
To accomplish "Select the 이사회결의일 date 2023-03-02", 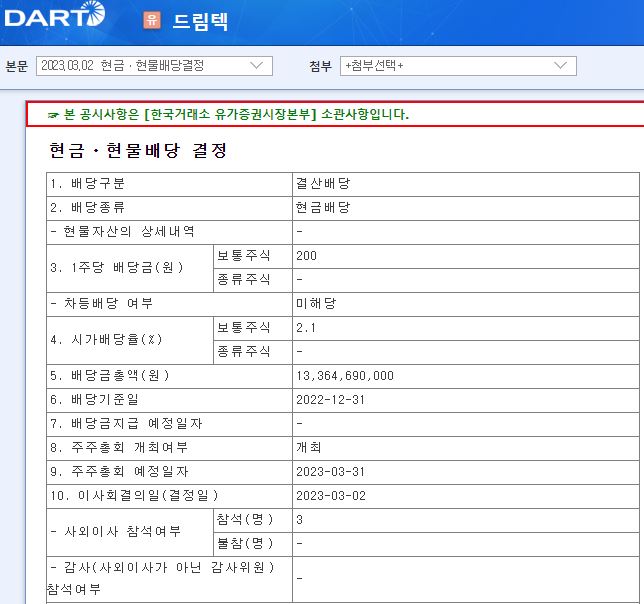I will click(x=330, y=495).
